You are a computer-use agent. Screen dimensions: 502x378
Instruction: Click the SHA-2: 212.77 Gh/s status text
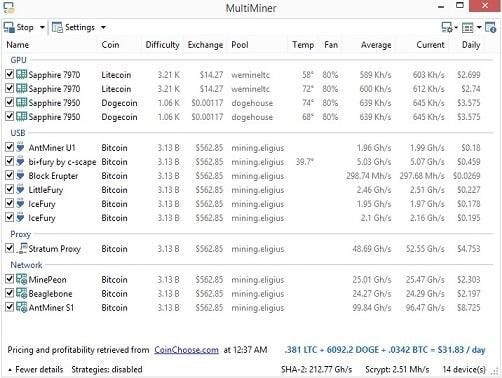click(x=316, y=369)
